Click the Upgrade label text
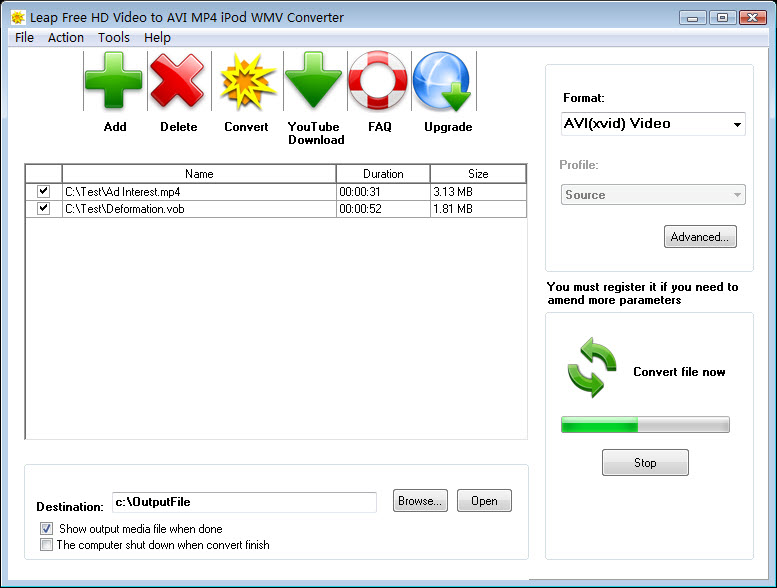Viewport: 777px width, 588px height. 448,127
